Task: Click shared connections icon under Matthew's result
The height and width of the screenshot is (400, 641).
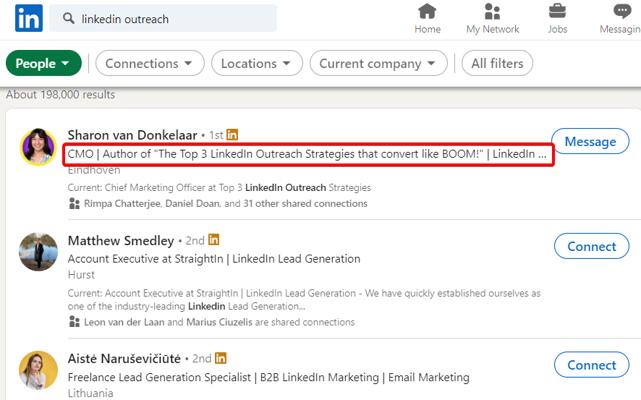Action: [x=74, y=321]
